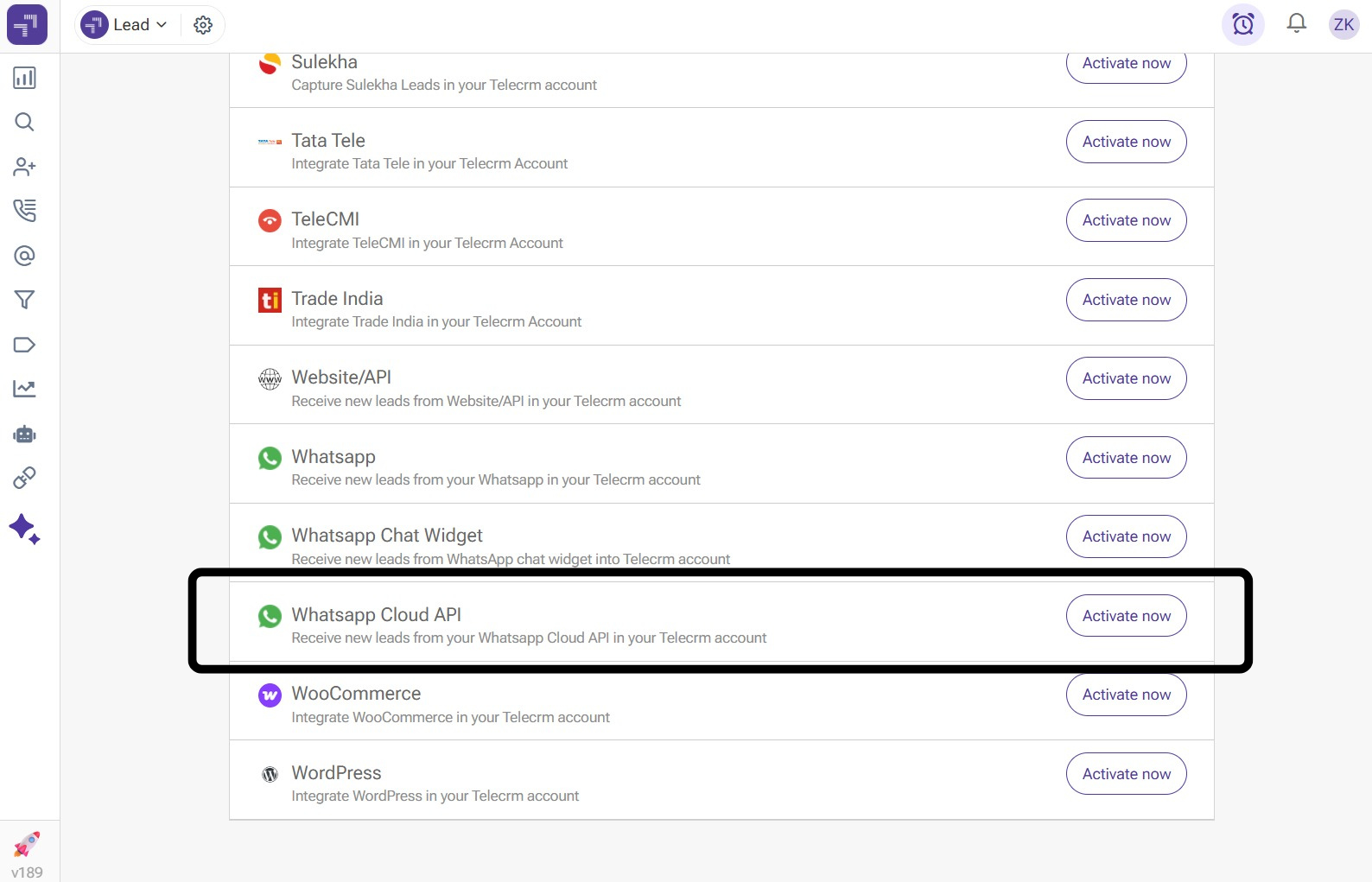Click the search magnifier sidebar icon

(24, 122)
